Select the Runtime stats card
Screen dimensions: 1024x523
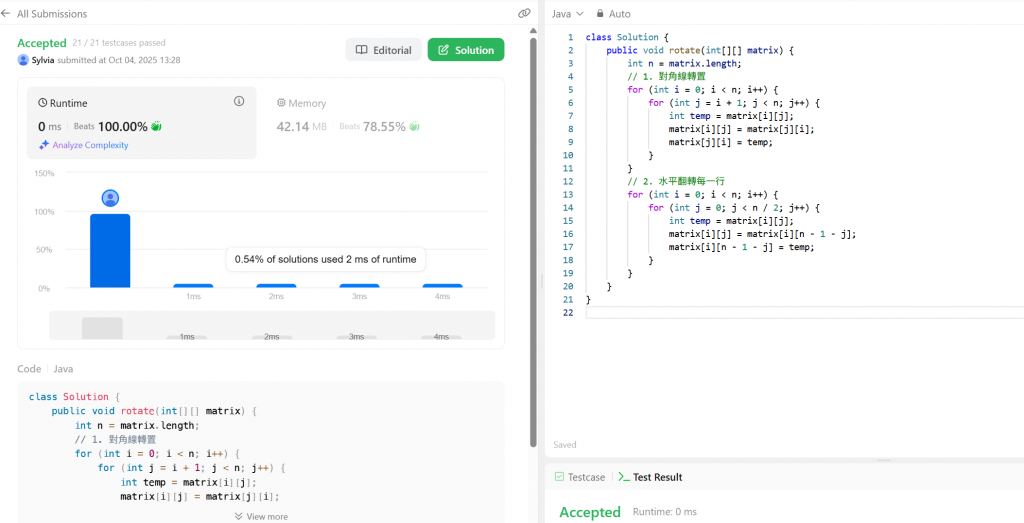[x=142, y=123]
